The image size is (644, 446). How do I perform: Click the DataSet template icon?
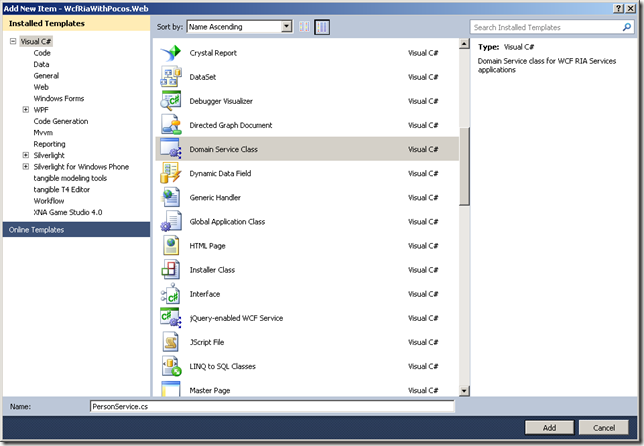[x=171, y=77]
